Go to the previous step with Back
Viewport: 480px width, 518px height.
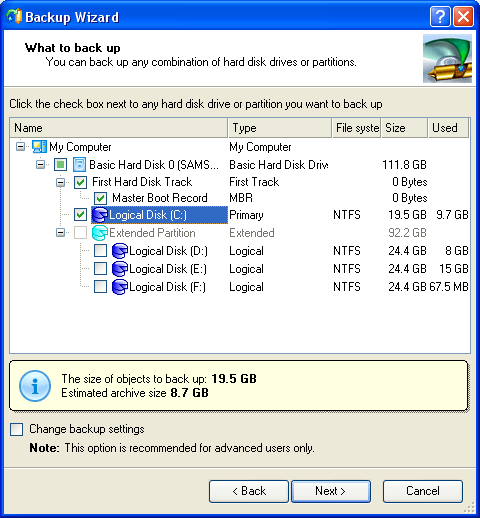(x=249, y=491)
